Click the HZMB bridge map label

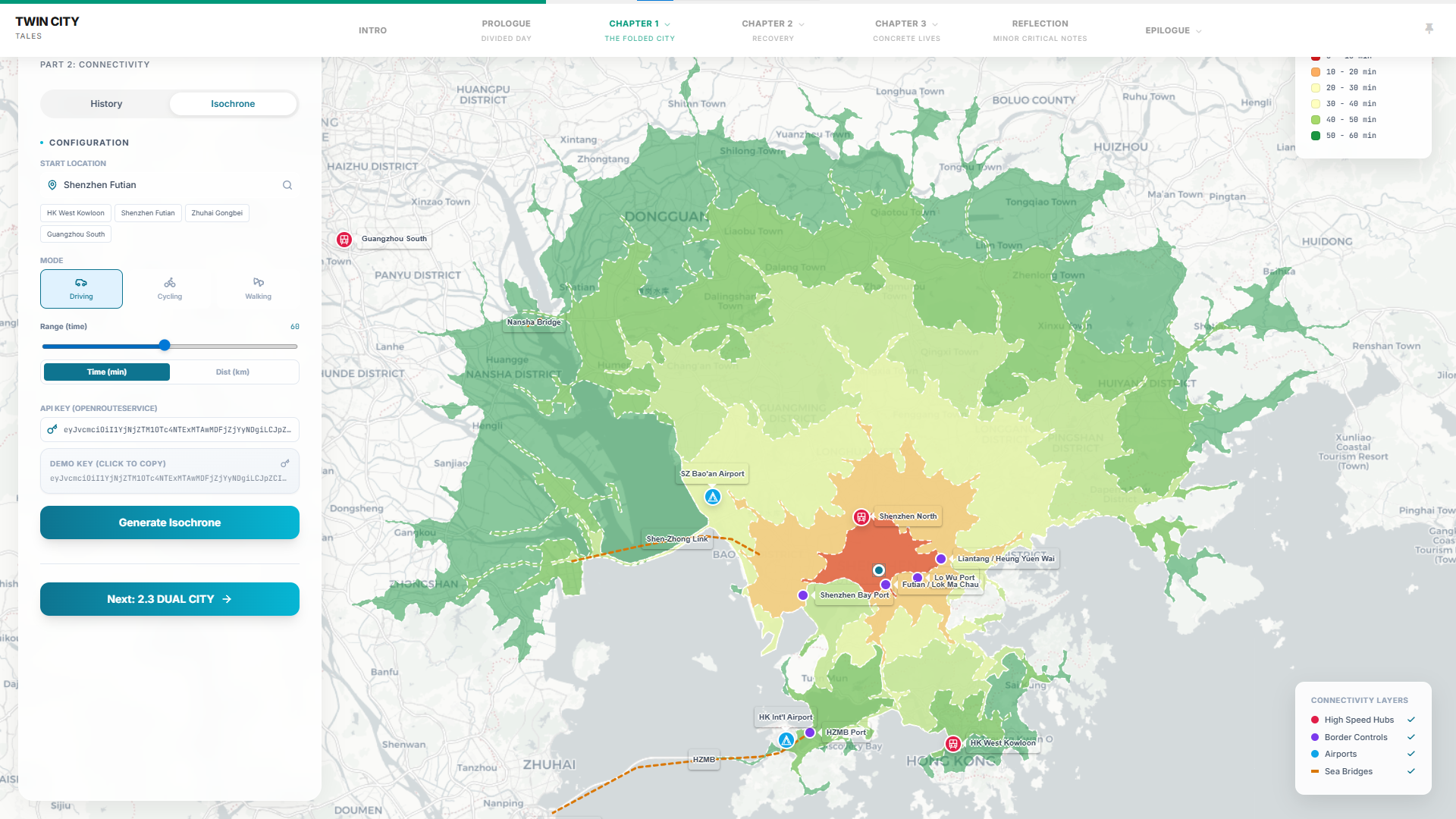pyautogui.click(x=704, y=760)
